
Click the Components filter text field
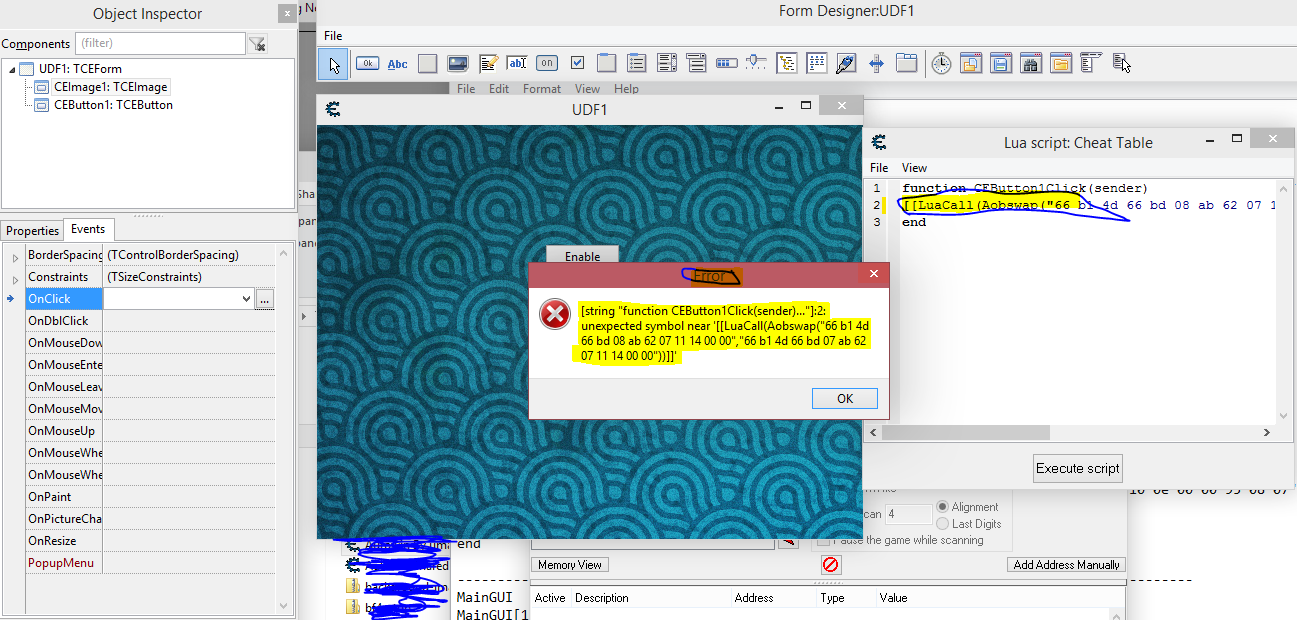(x=160, y=44)
